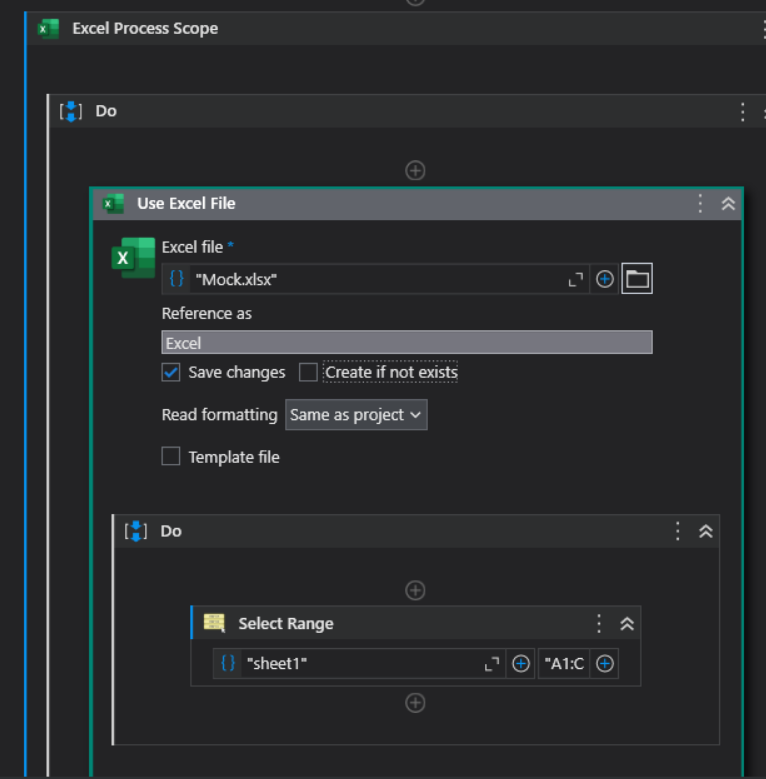Viewport: 766px width, 779px height.
Task: Select the Select Range title text
Action: (x=286, y=623)
